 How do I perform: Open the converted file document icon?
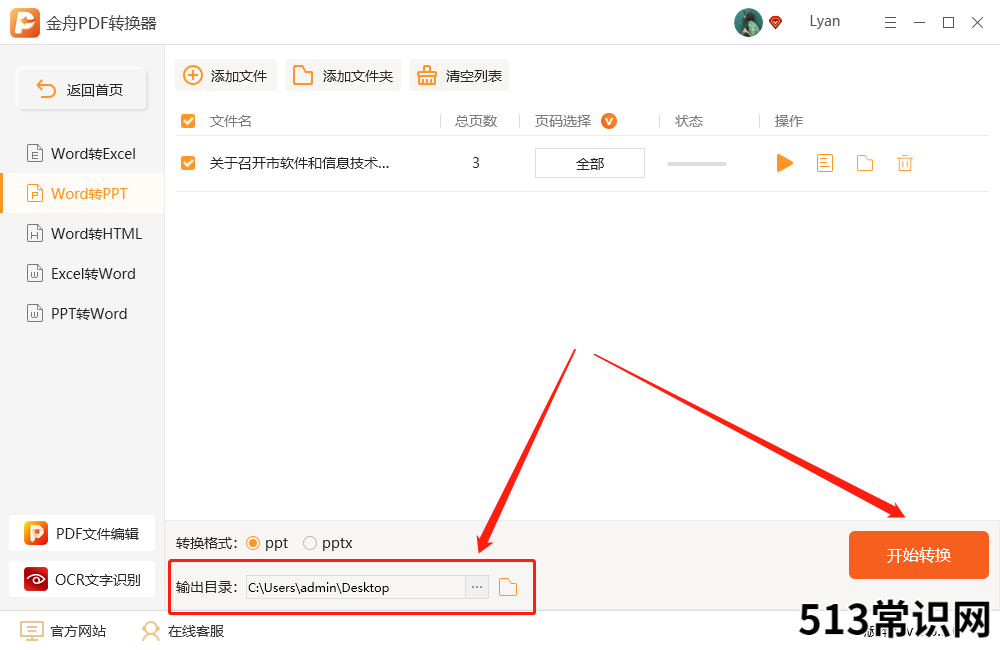[x=825, y=163]
